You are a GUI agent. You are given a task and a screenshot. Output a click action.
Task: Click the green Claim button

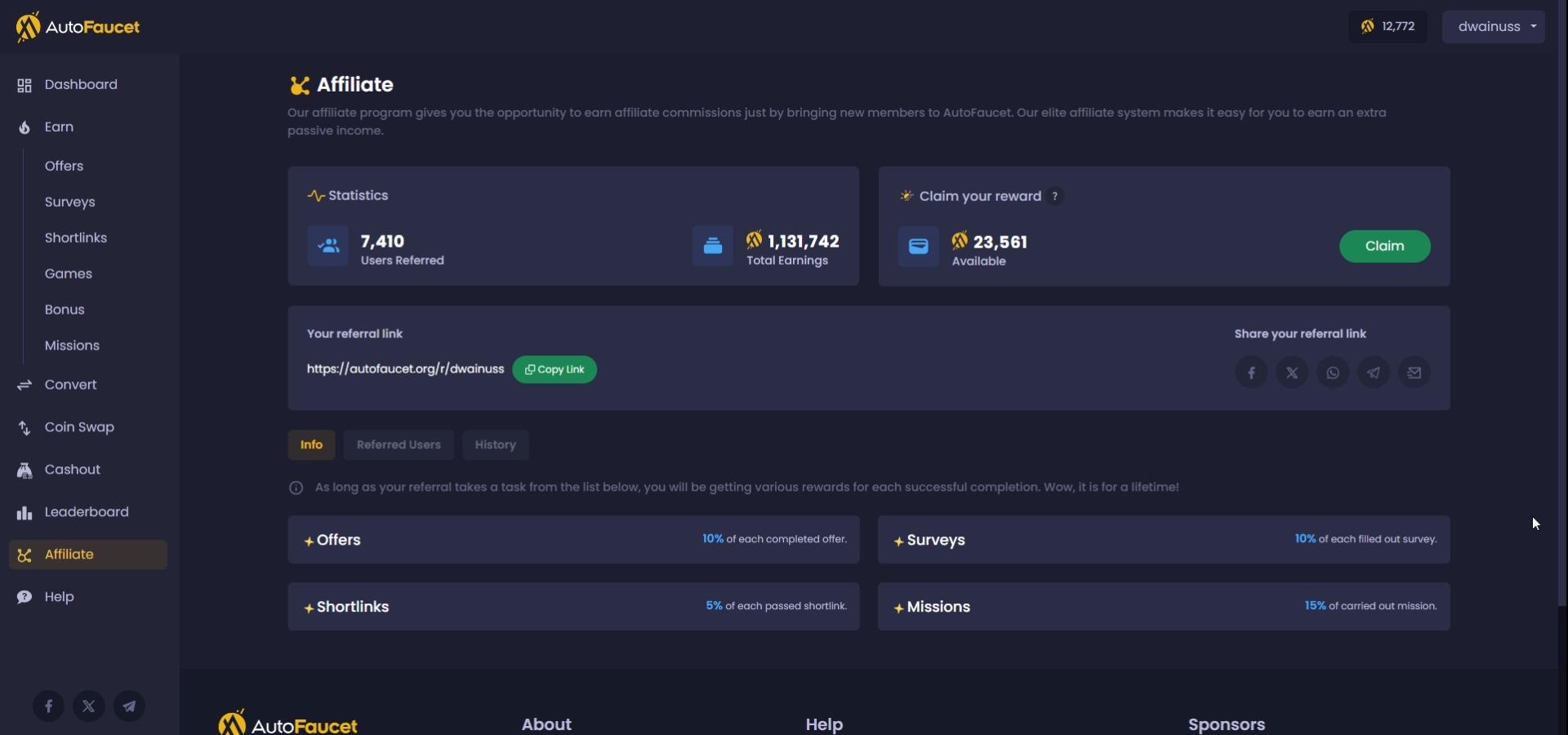click(x=1385, y=247)
